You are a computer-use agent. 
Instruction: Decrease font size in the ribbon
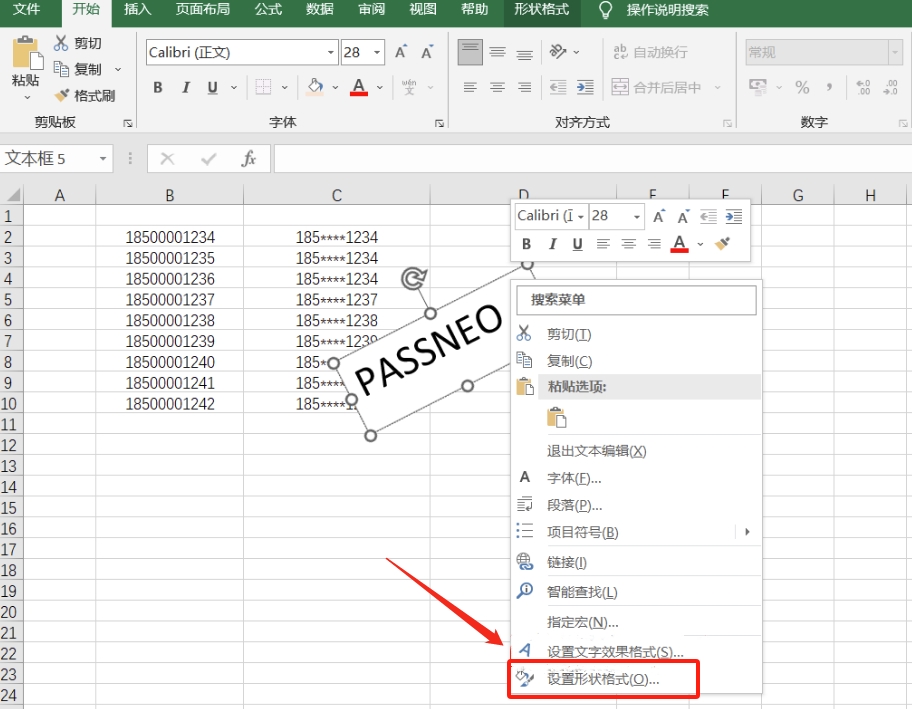pos(428,52)
